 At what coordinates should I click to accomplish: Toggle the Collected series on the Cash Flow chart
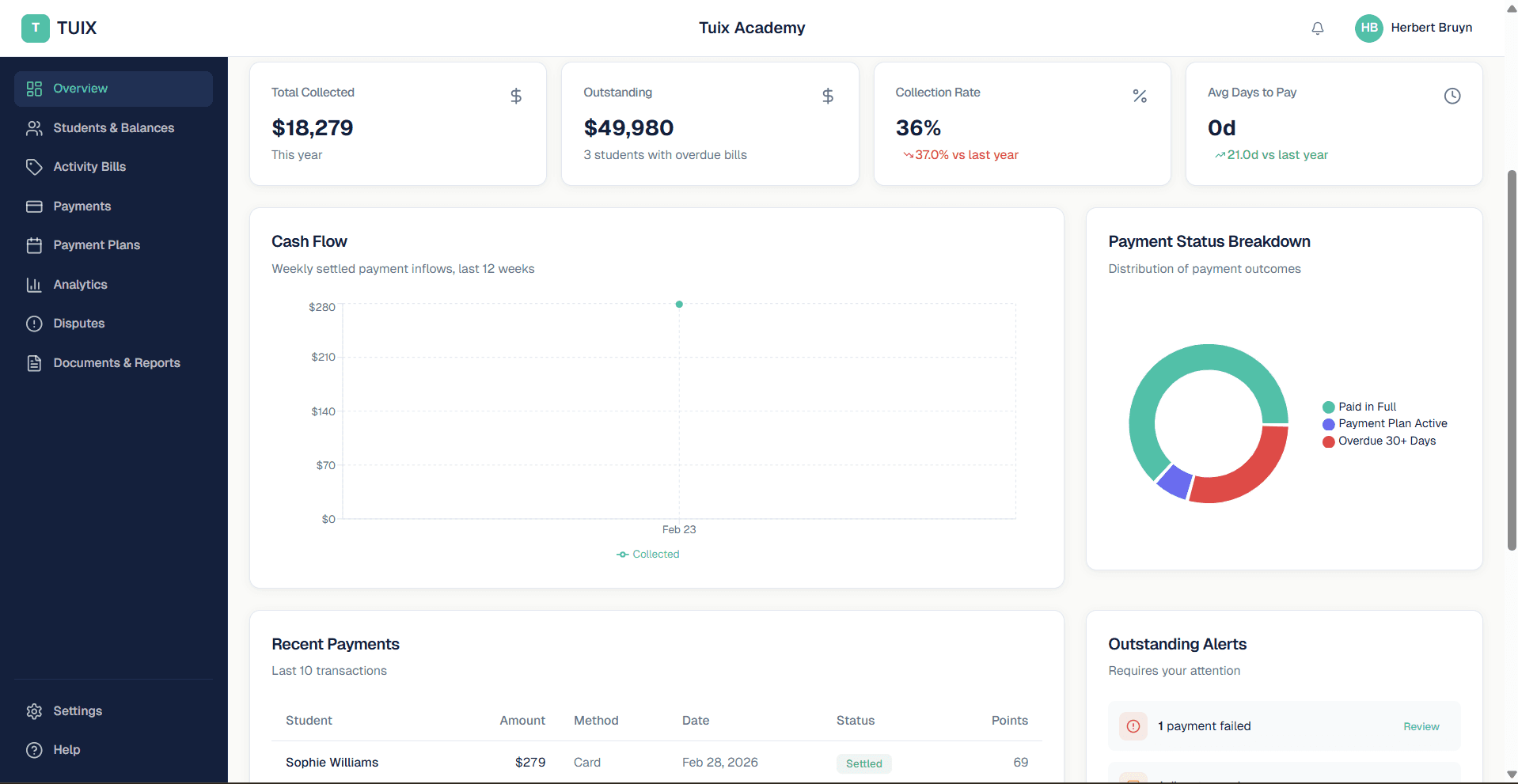point(648,554)
